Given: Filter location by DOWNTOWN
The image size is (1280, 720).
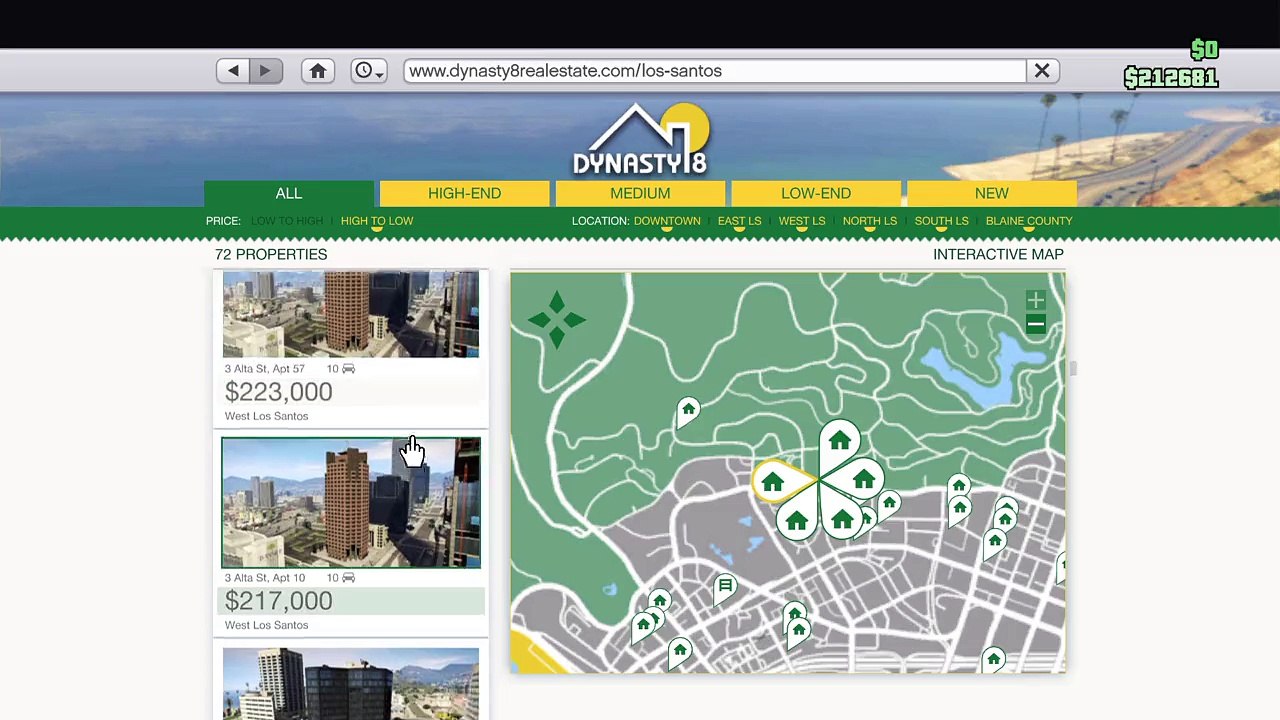Looking at the screenshot, I should 667,221.
